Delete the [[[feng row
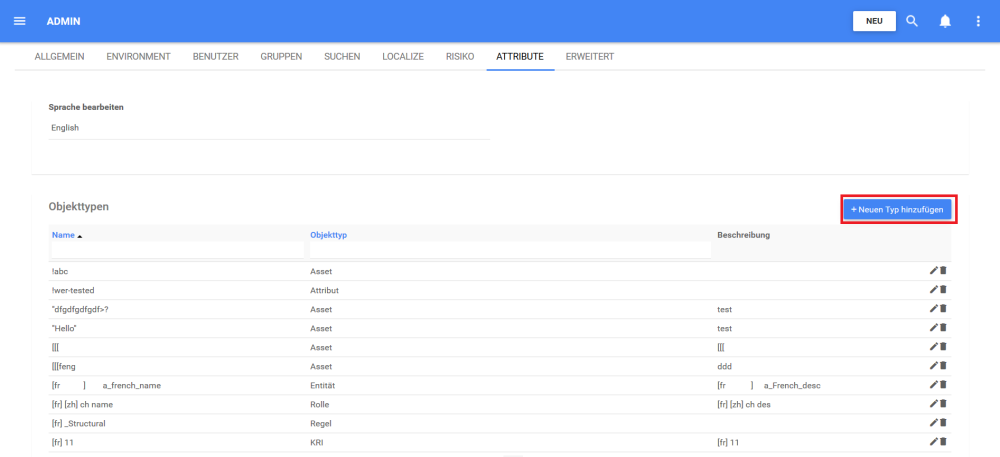This screenshot has height=457, width=1000. 943,366
